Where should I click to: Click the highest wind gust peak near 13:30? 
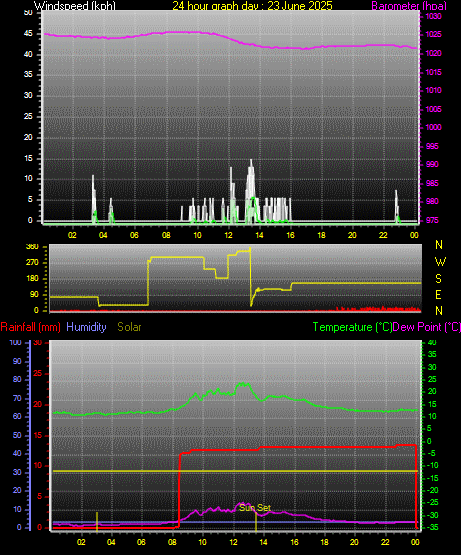pyautogui.click(x=251, y=161)
